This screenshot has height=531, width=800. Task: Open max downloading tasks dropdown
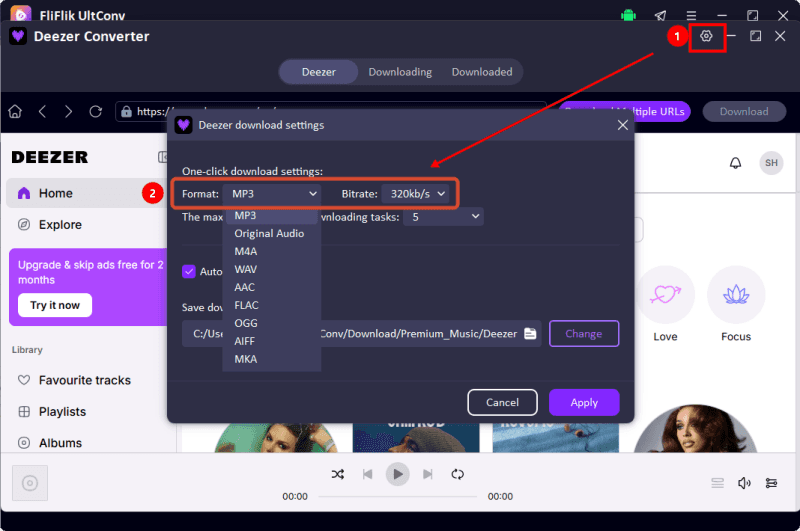pyautogui.click(x=443, y=217)
